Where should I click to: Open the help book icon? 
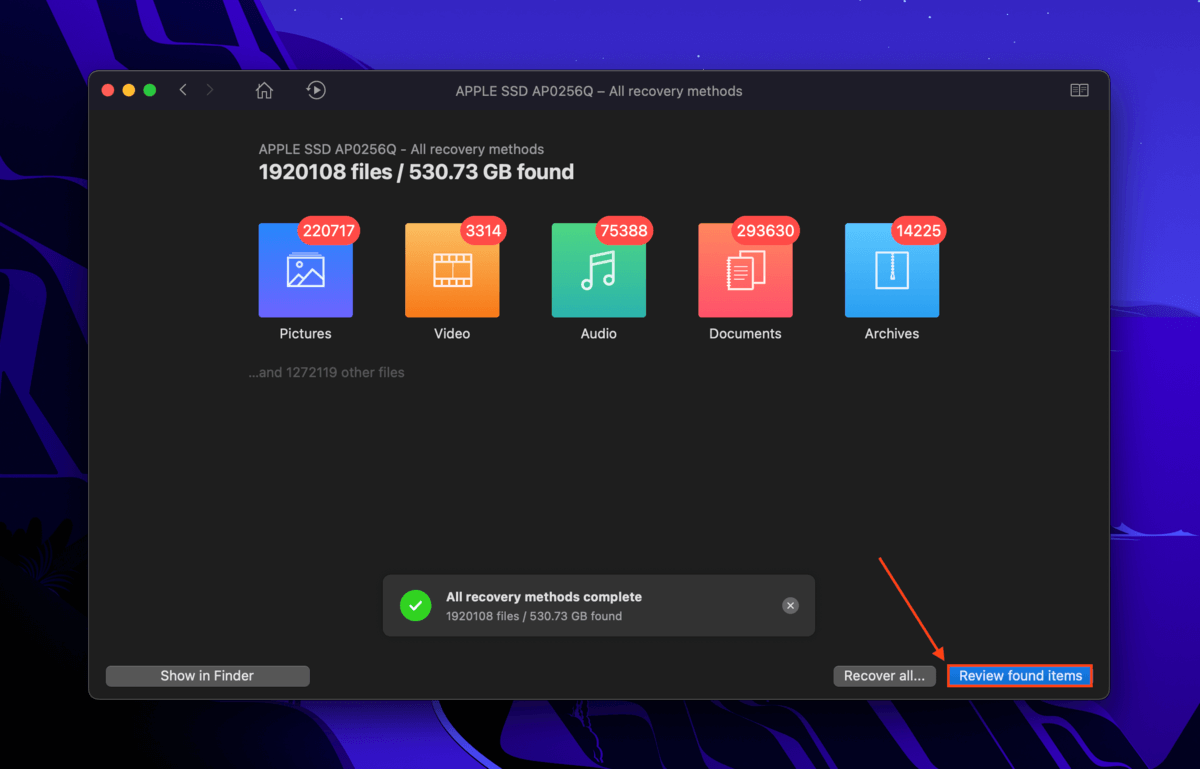pos(1079,90)
